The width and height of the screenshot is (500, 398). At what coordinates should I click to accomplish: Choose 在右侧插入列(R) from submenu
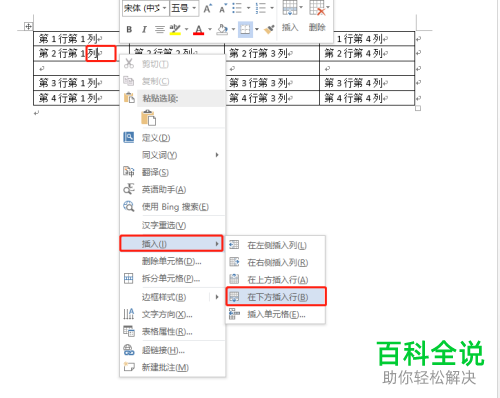tap(276, 263)
